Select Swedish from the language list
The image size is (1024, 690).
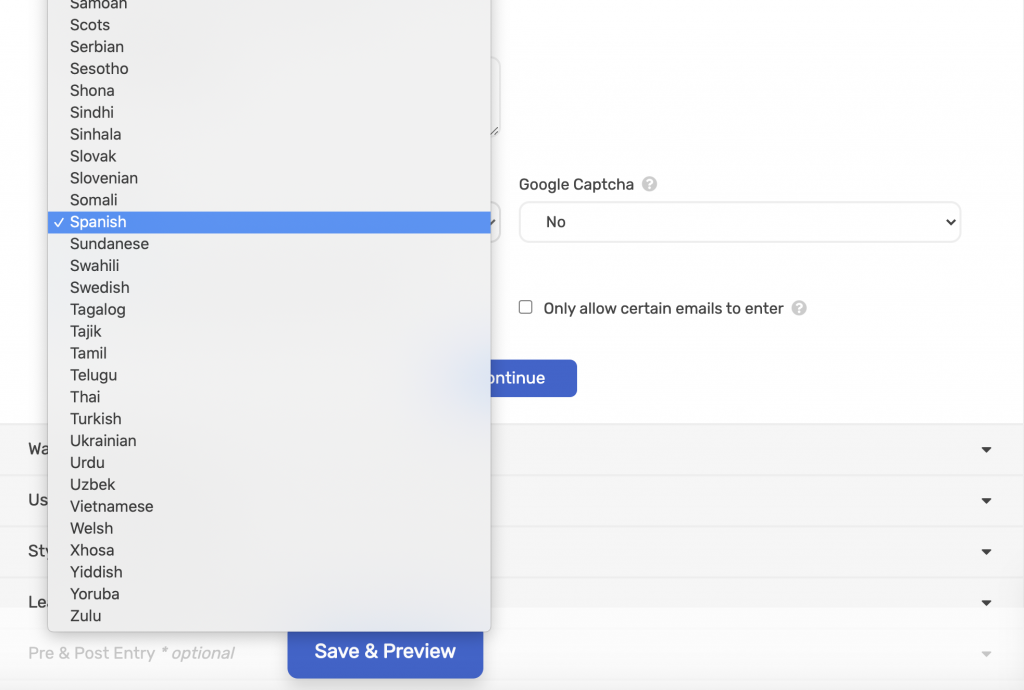[100, 288]
